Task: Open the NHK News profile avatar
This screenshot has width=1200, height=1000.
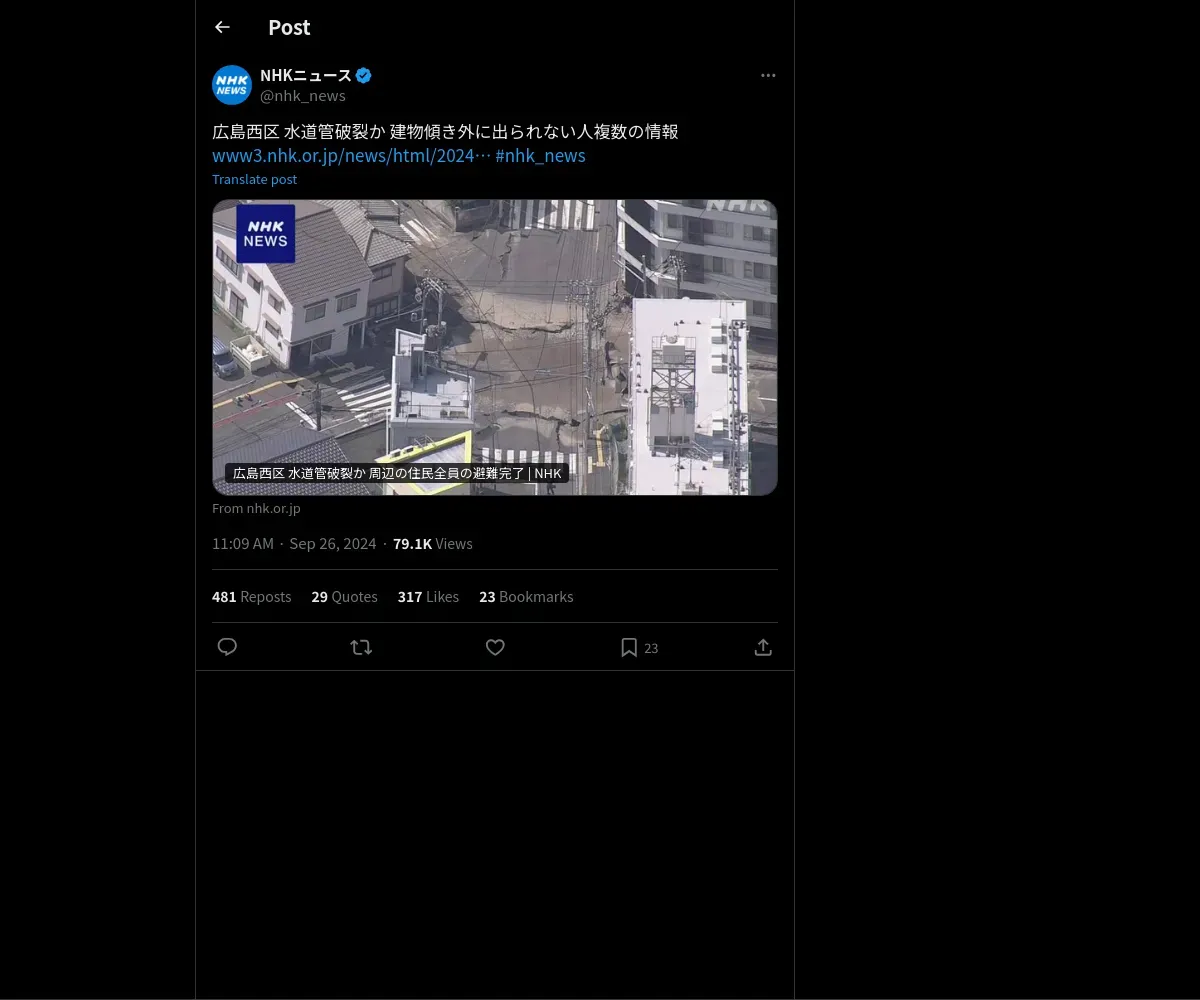Action: coord(232,85)
